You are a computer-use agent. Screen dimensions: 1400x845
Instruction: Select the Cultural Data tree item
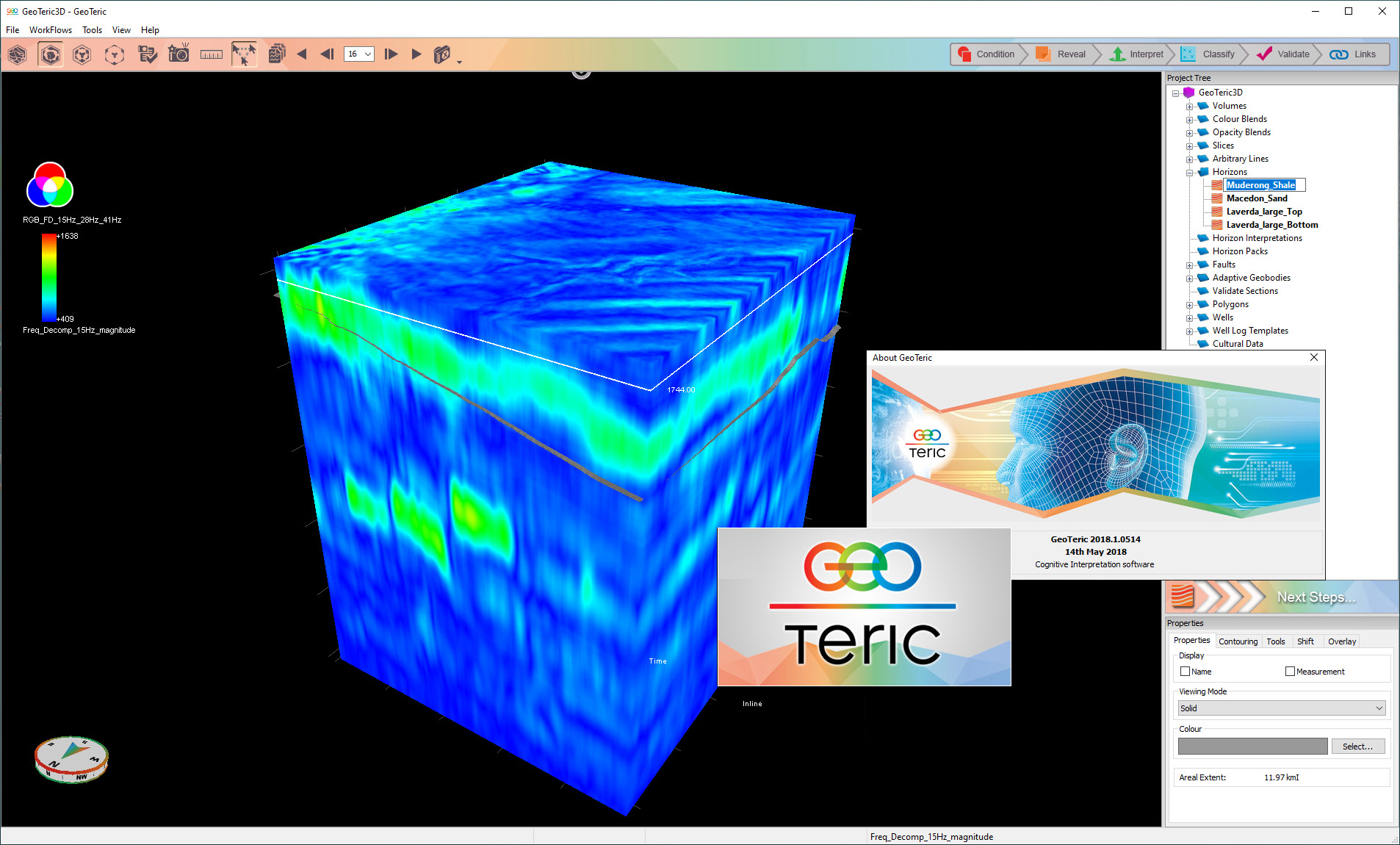[x=1237, y=344]
